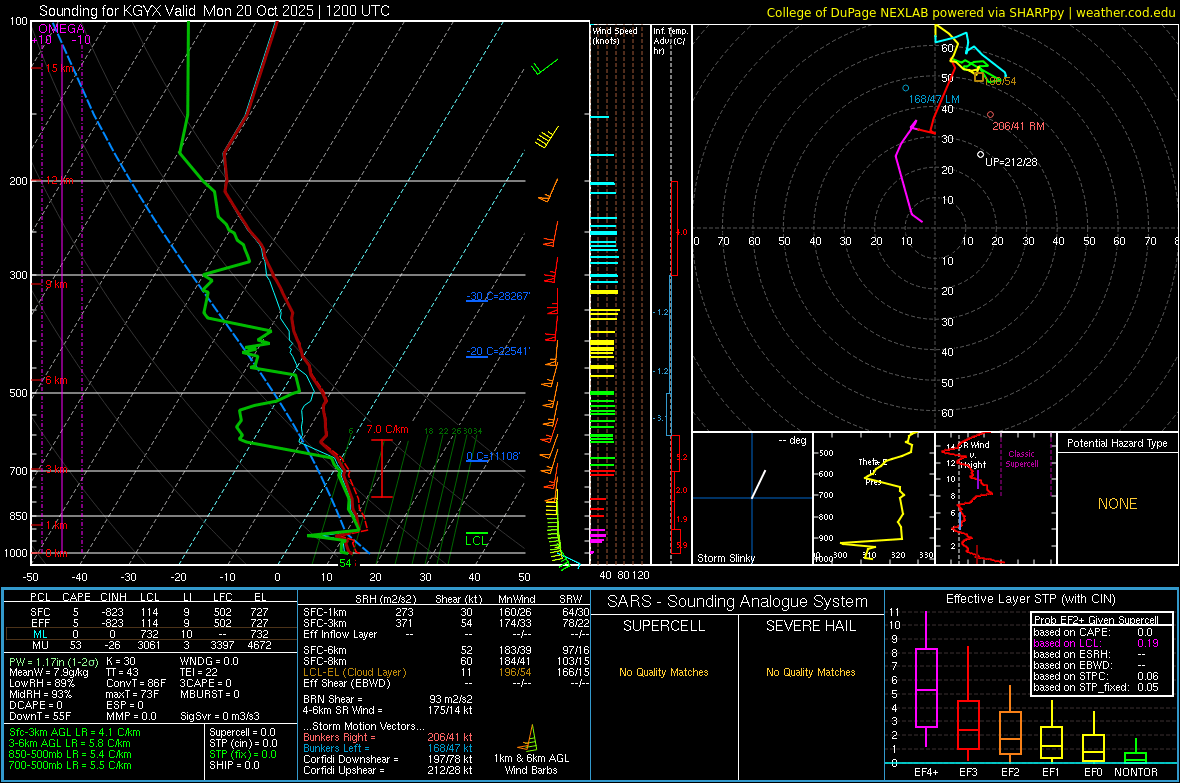Image resolution: width=1180 pixels, height=783 pixels.
Task: Click the 'ConvT = 86F' value
Action: coord(135,683)
